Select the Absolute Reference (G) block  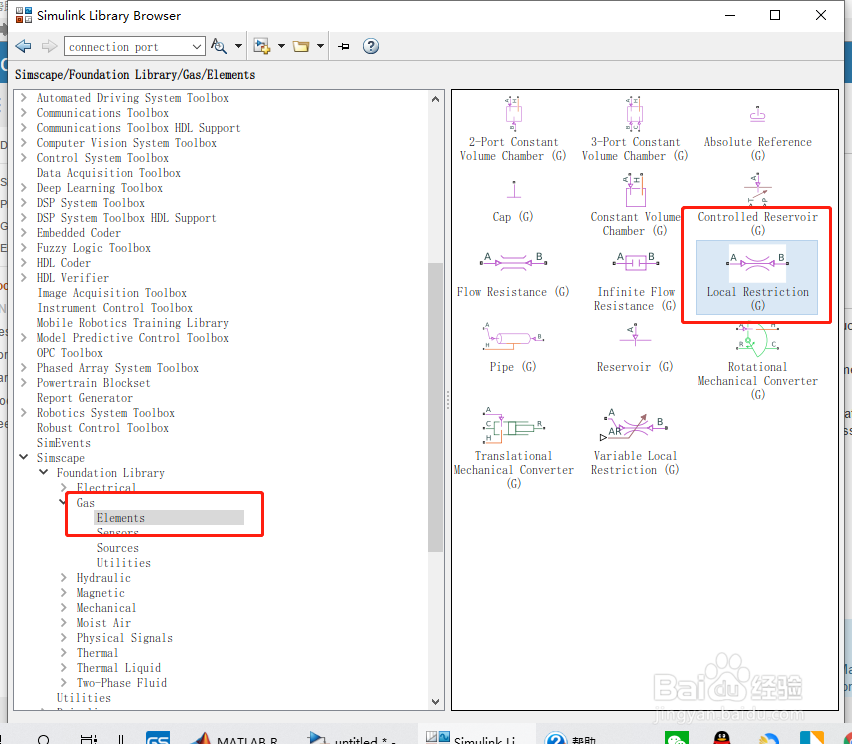[x=757, y=133]
